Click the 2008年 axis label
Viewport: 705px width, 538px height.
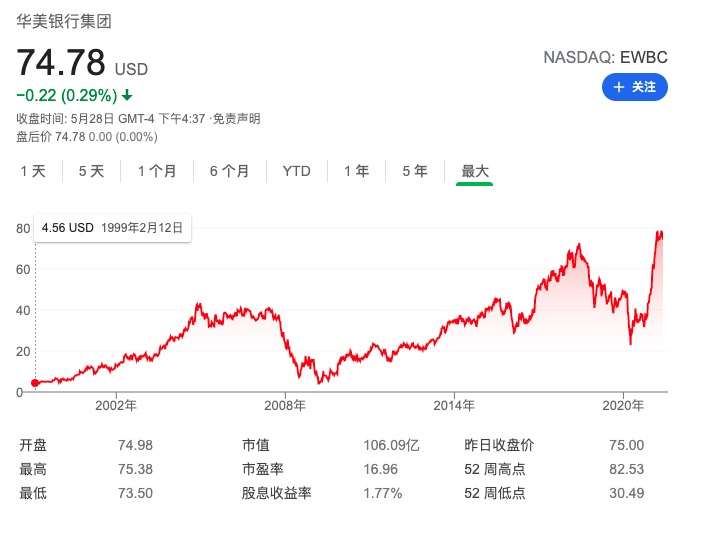pos(285,405)
